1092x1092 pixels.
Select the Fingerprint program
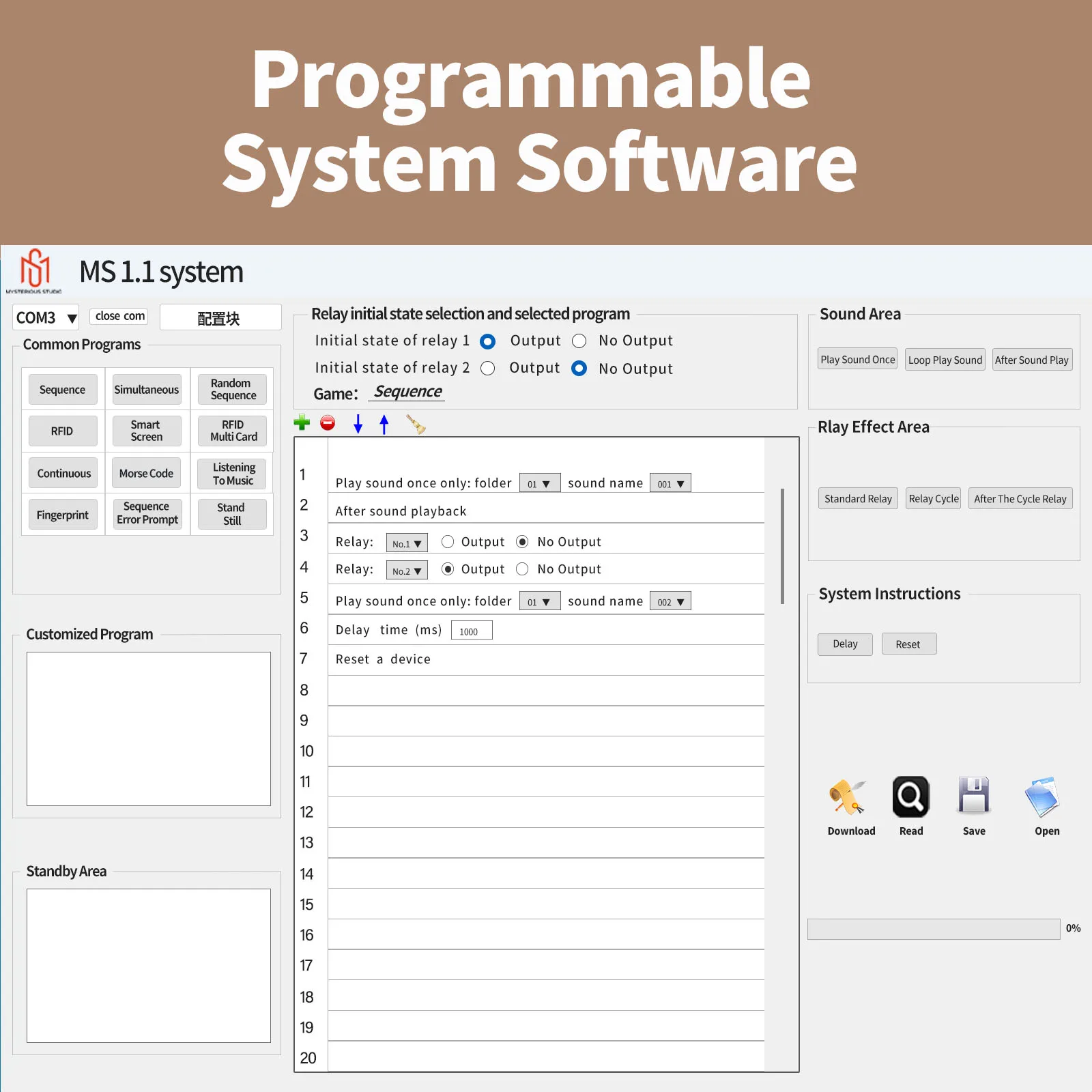click(63, 515)
